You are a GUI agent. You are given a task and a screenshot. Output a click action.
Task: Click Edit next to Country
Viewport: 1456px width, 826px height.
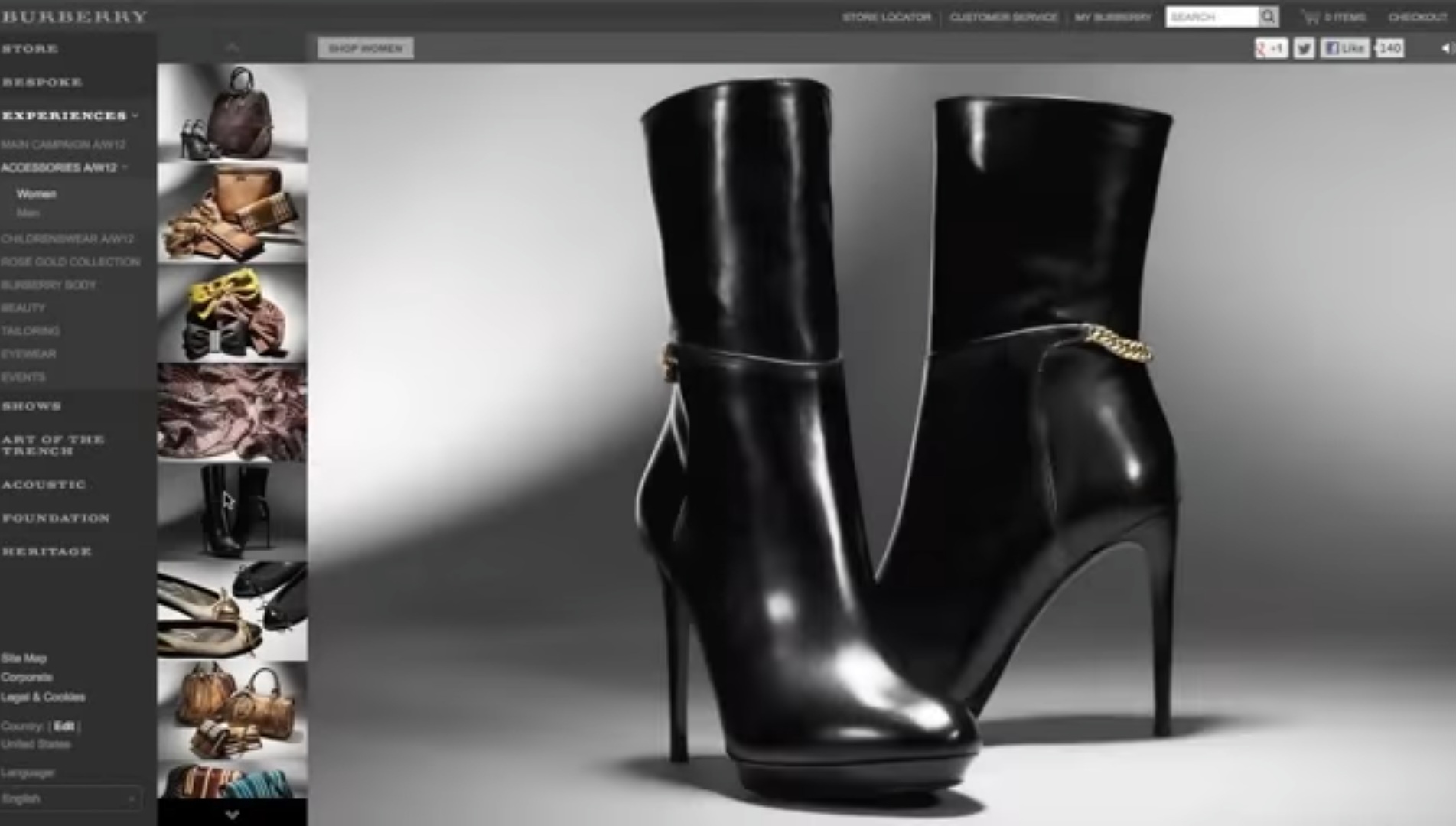64,726
